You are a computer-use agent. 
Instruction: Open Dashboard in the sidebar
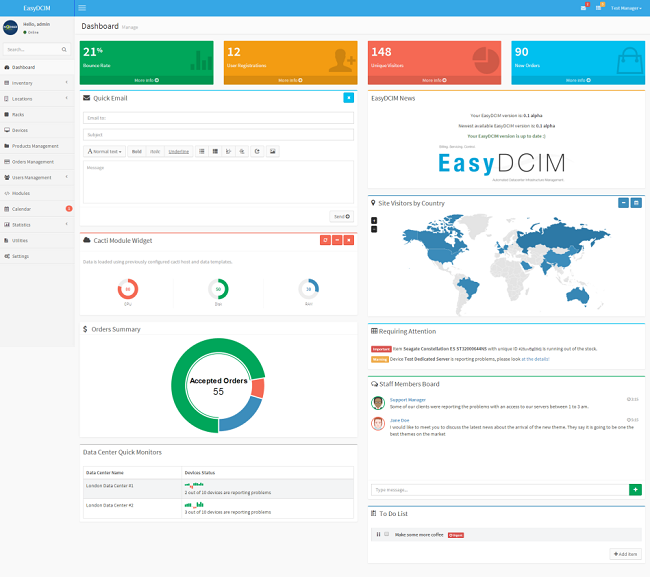pyautogui.click(x=37, y=67)
